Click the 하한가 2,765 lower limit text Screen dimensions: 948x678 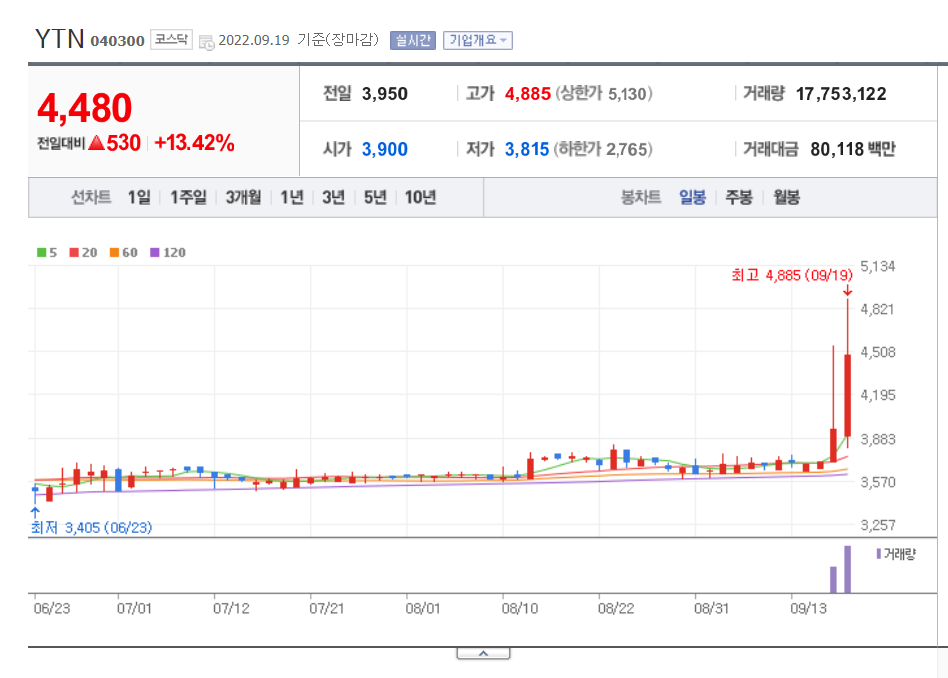click(603, 149)
